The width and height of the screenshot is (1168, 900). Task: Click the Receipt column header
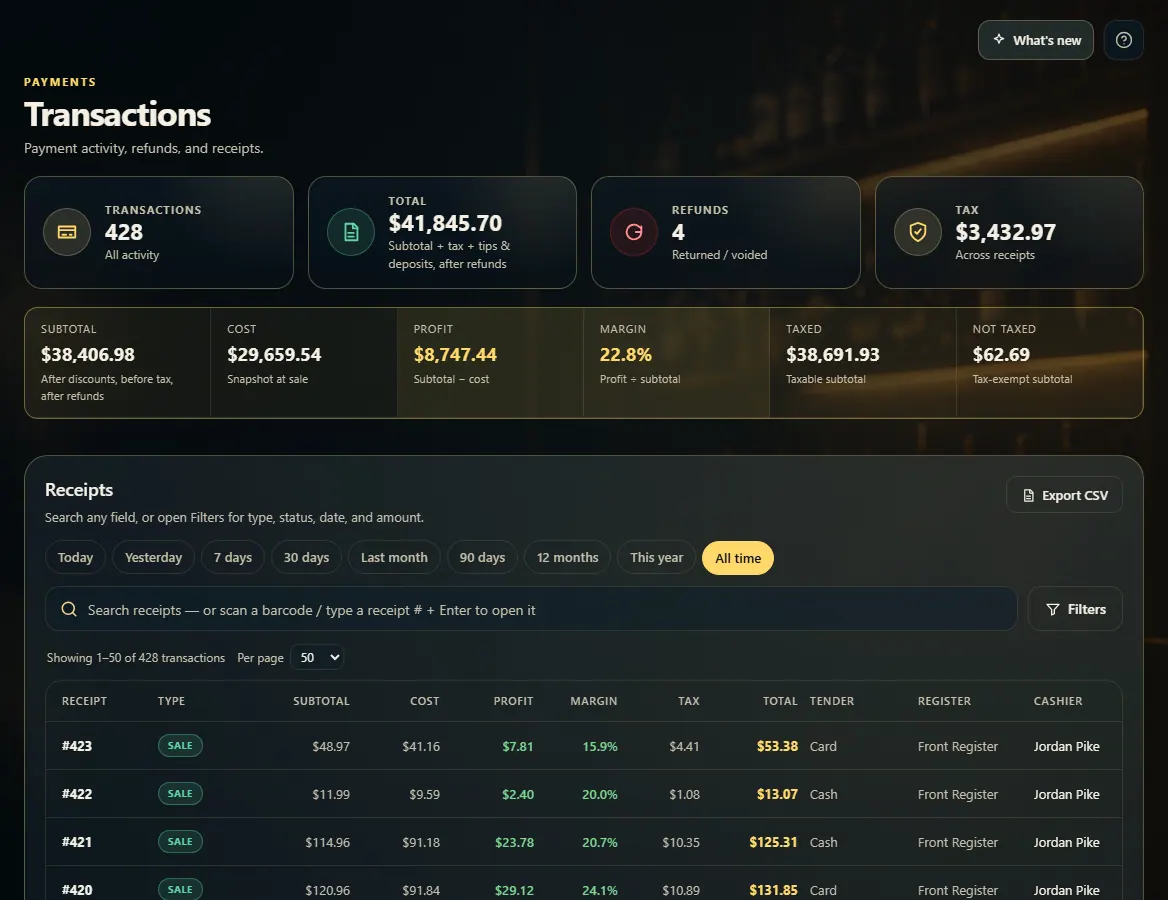(84, 701)
